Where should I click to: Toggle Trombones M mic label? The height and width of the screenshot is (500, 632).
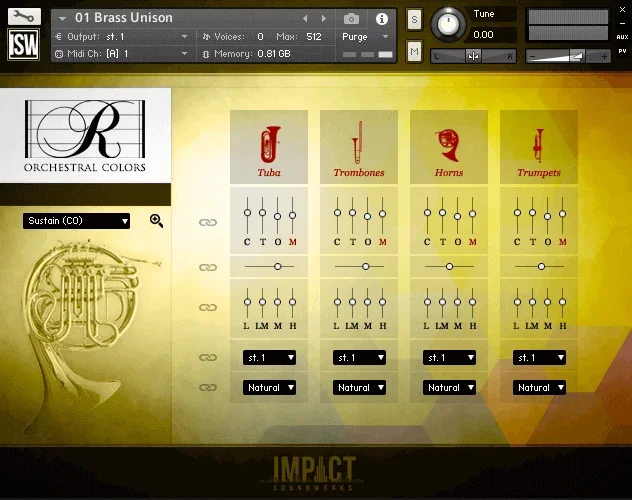click(x=383, y=242)
